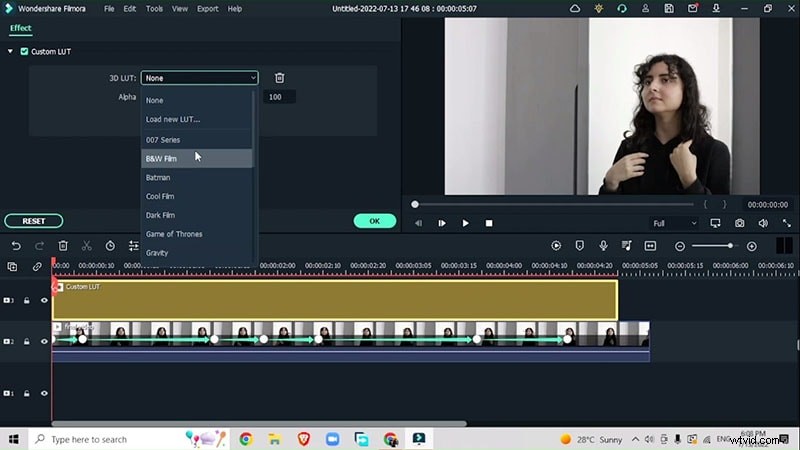Lock track 3 with the padlock
The image size is (800, 450).
(27, 301)
